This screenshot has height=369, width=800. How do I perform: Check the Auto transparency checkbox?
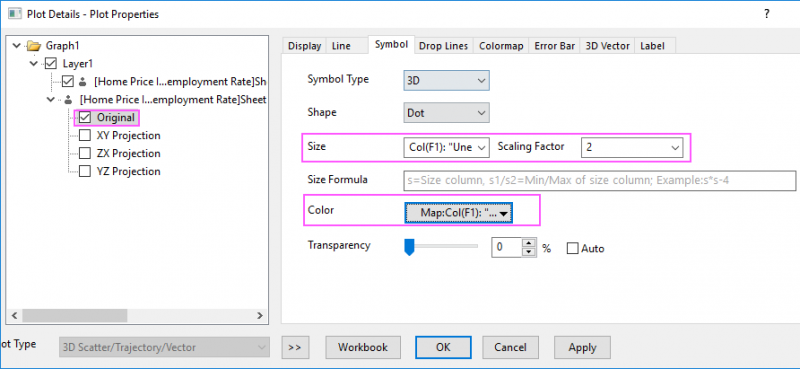pyautogui.click(x=572, y=249)
